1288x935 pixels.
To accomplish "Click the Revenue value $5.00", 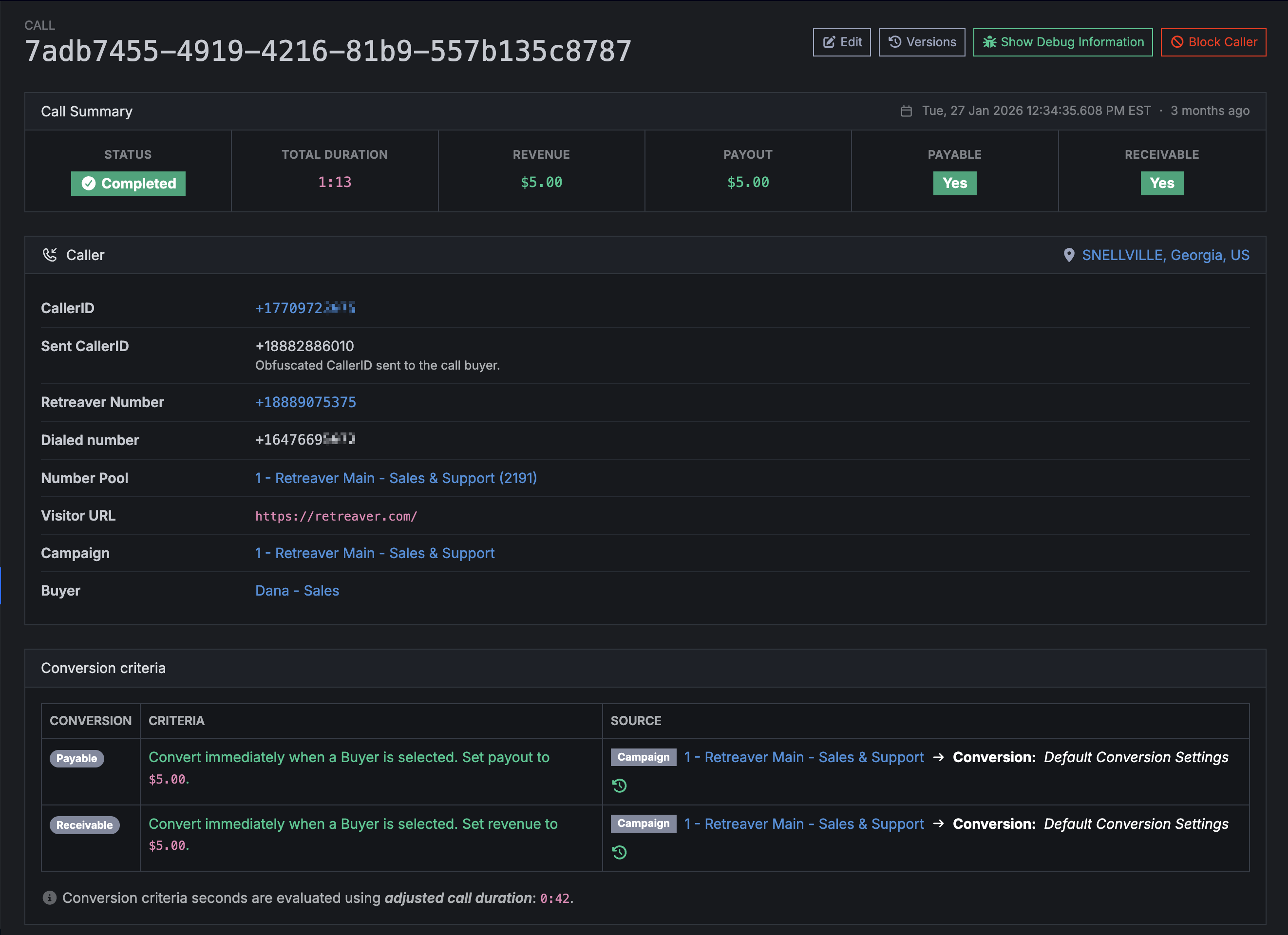I will (541, 182).
